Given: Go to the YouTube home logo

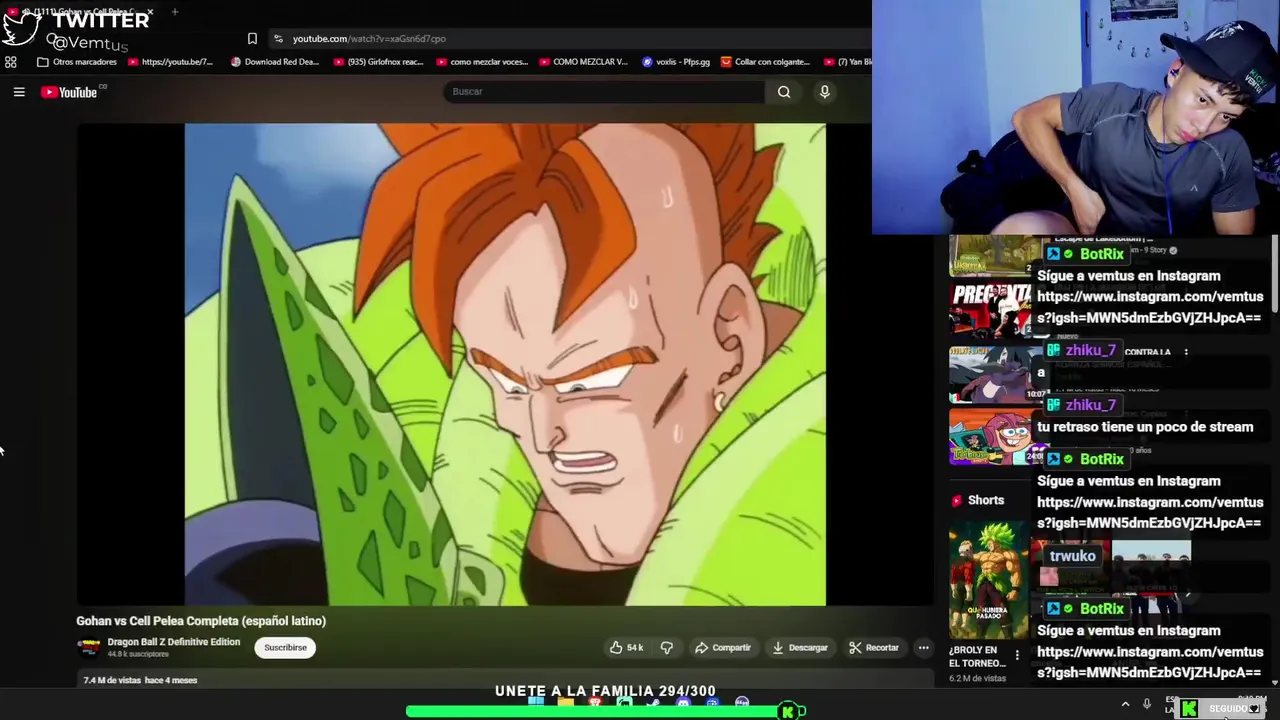Looking at the screenshot, I should (69, 92).
